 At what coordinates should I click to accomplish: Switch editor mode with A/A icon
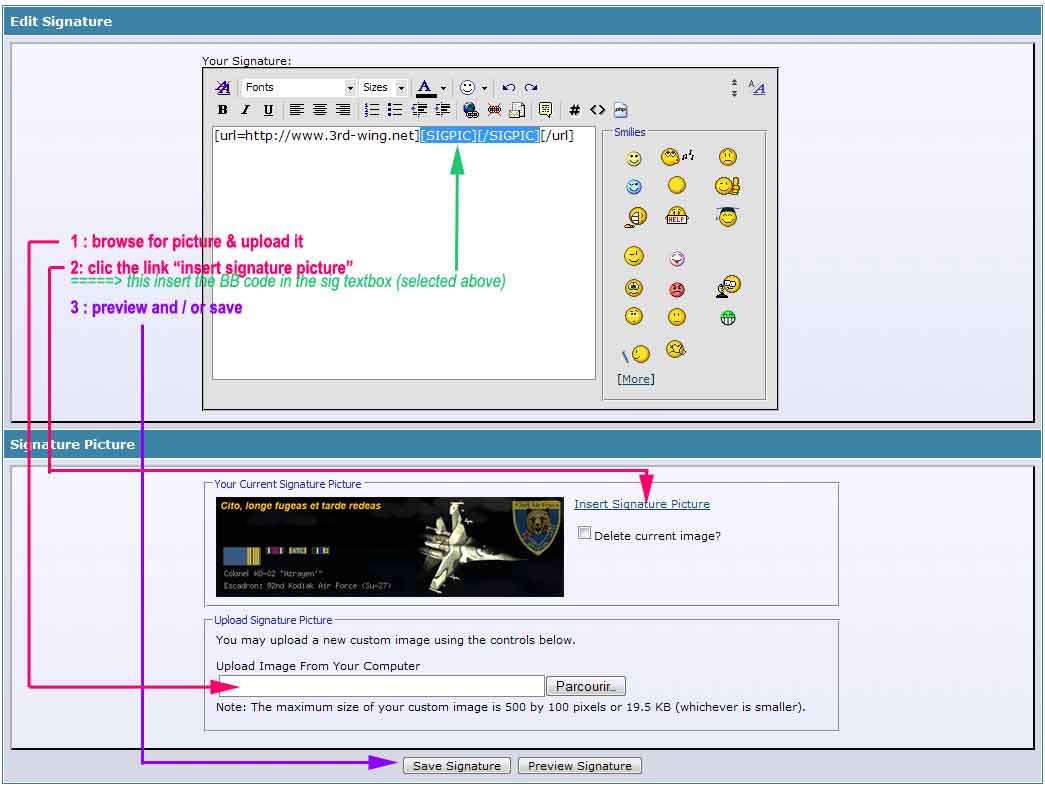click(x=756, y=87)
